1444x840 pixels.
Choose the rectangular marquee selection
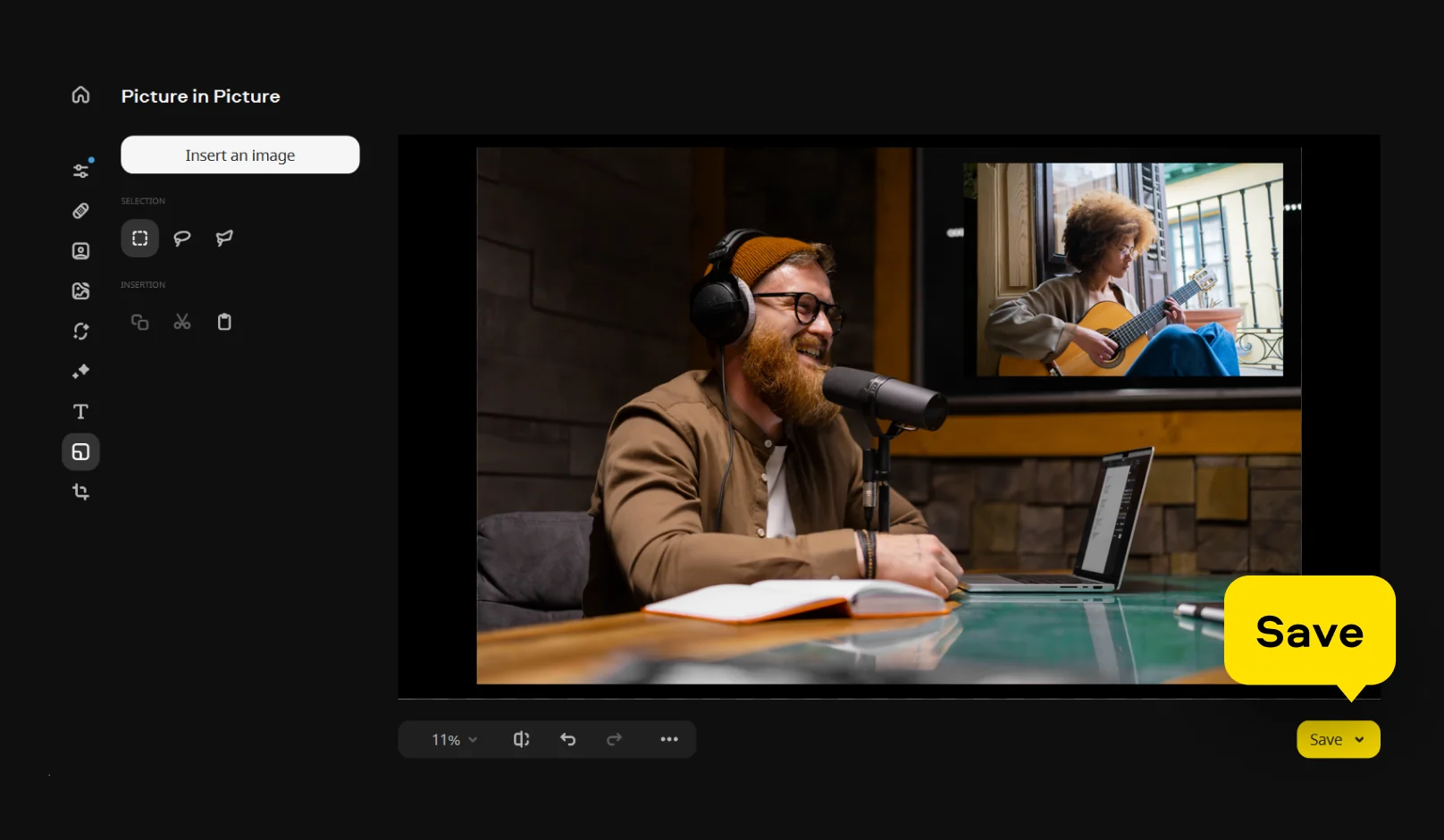point(139,238)
